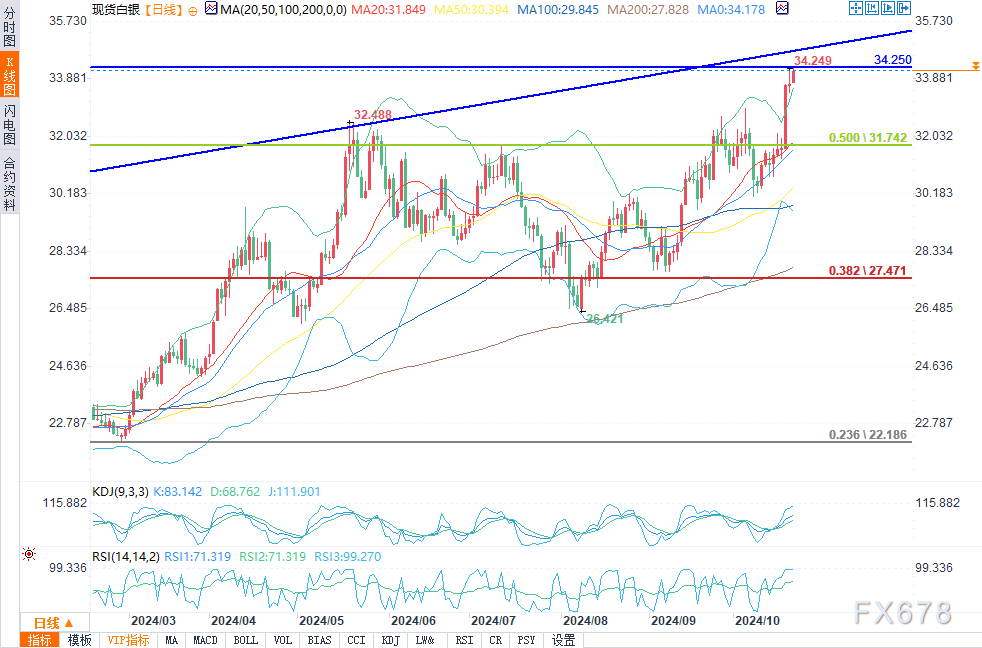Click the 现货白银 instrument title
The width and height of the screenshot is (982, 648).
(x=116, y=9)
